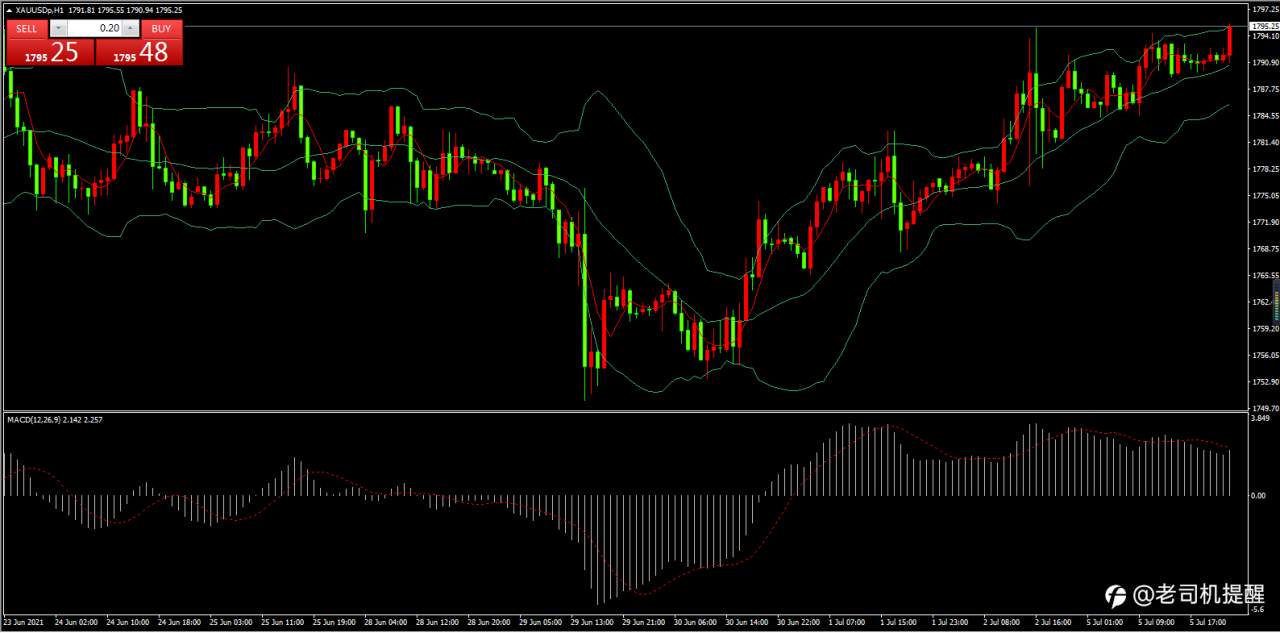Click the 29 Jun 21:00 time label

tap(644, 622)
